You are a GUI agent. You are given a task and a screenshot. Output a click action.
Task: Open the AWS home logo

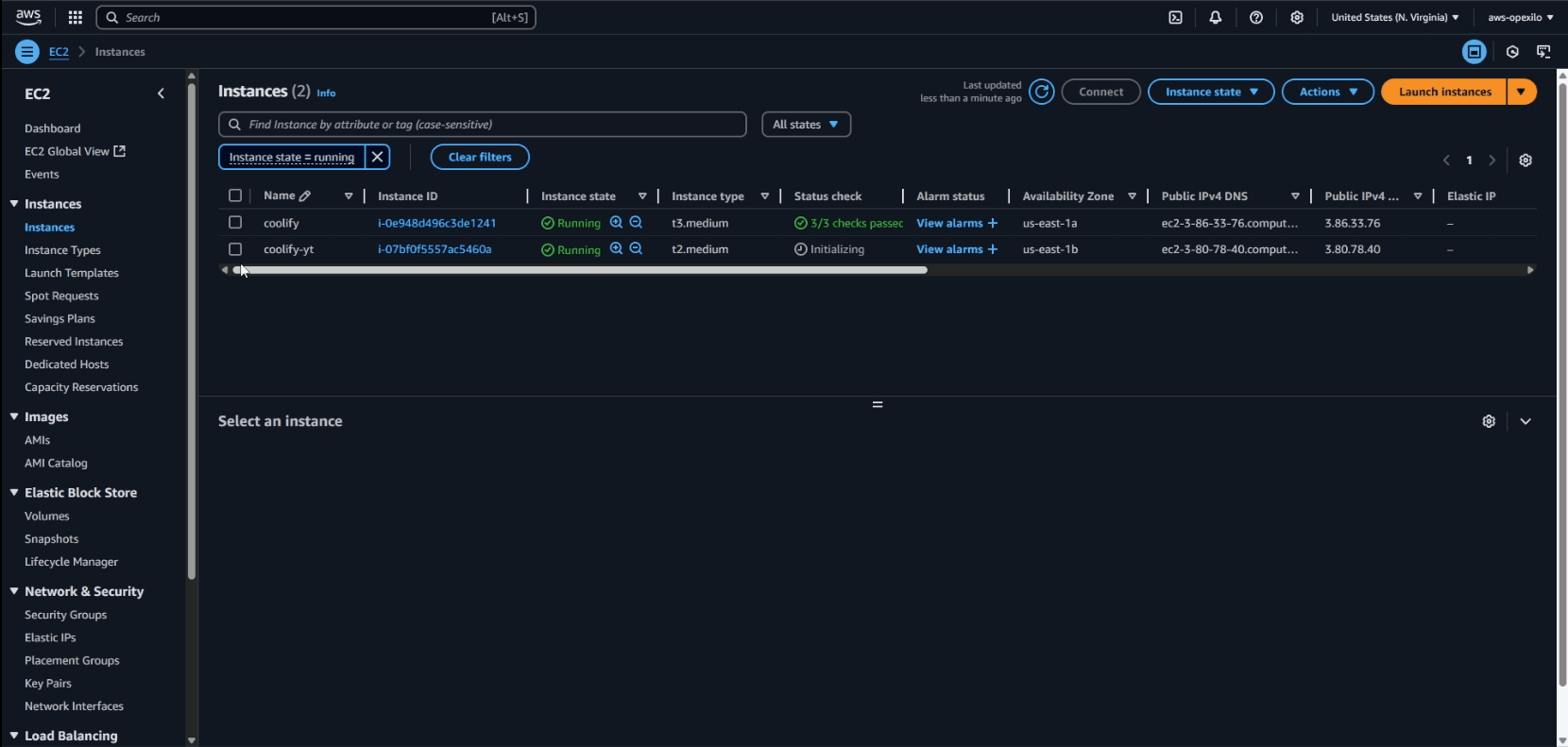[28, 17]
